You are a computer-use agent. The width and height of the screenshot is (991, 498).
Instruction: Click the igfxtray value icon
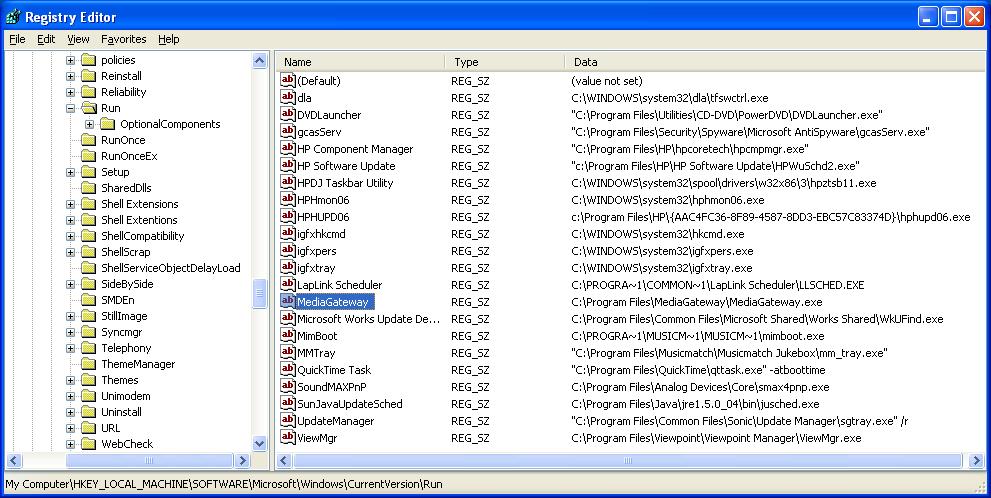(288, 267)
